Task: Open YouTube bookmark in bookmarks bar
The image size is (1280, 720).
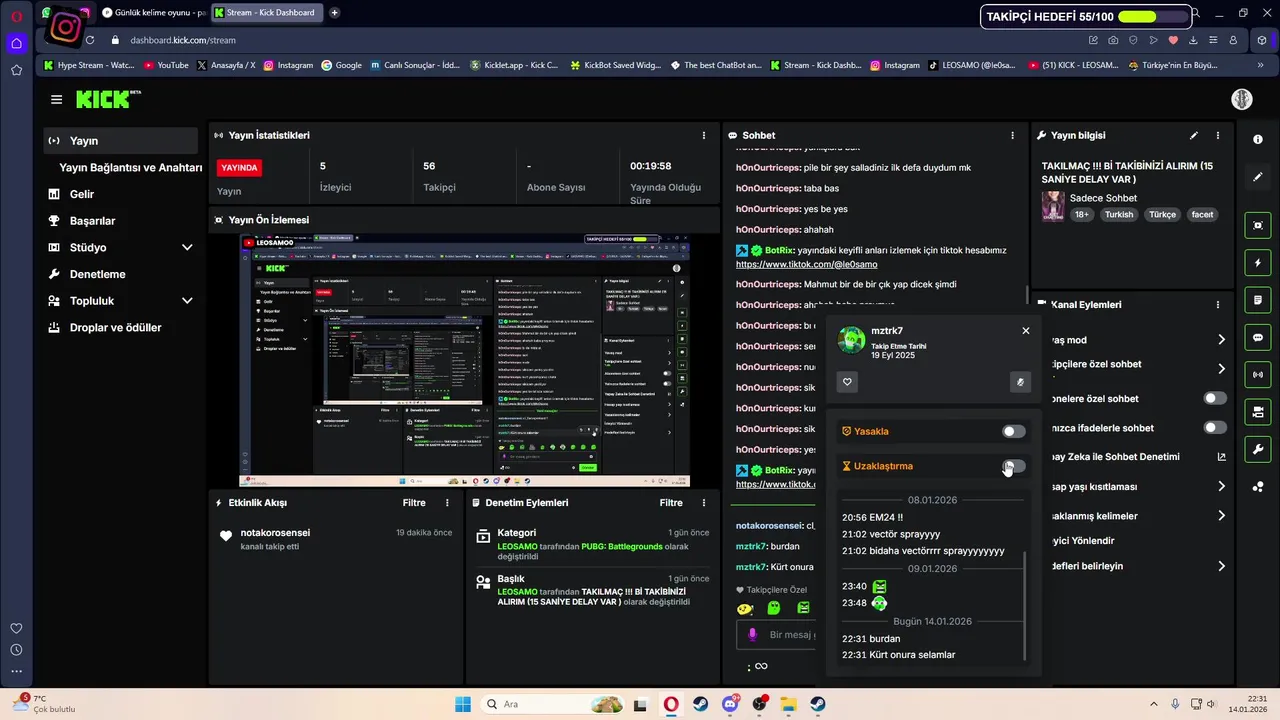Action: pyautogui.click(x=166, y=65)
